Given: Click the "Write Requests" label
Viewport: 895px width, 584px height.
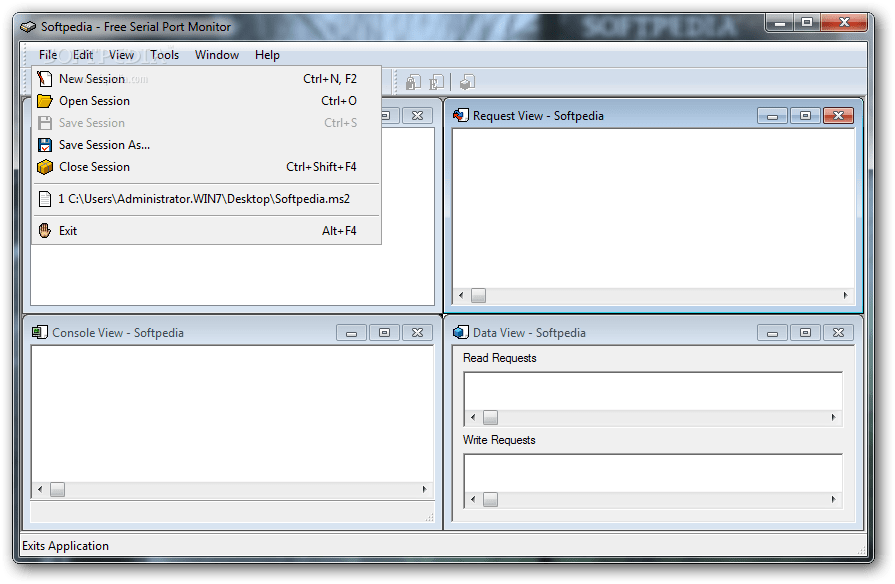Looking at the screenshot, I should pos(499,440).
